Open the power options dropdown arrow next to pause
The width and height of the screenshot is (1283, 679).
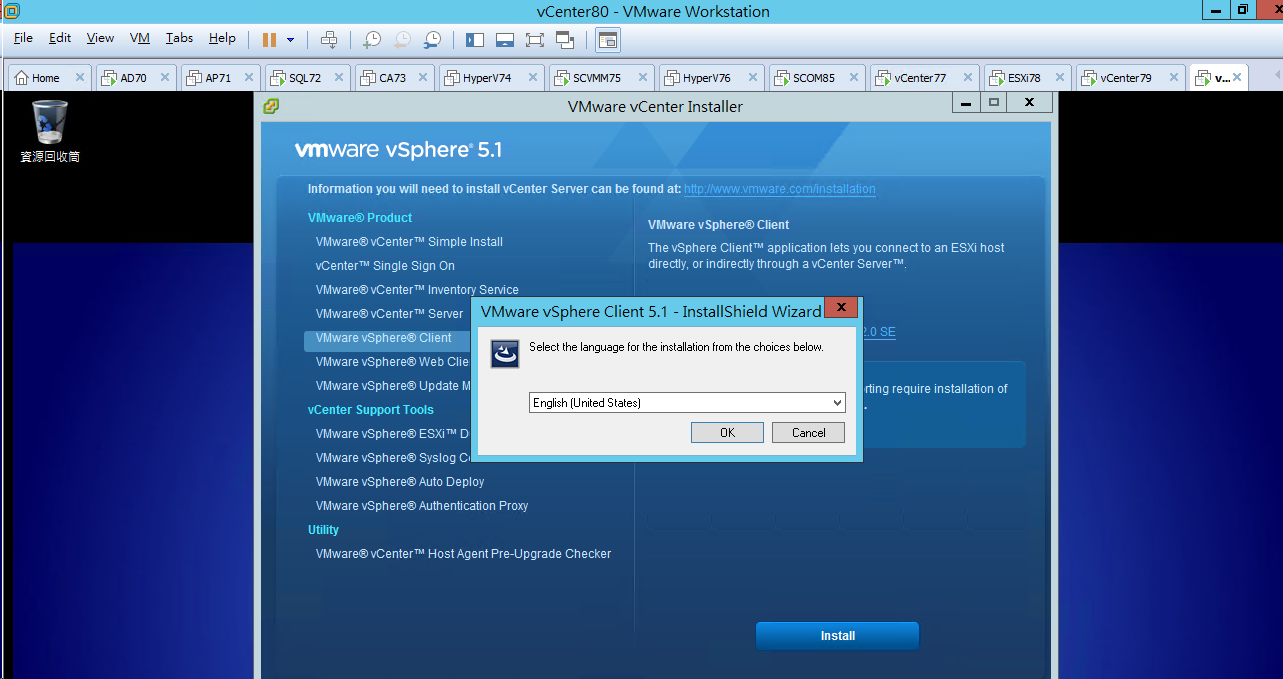tap(290, 40)
